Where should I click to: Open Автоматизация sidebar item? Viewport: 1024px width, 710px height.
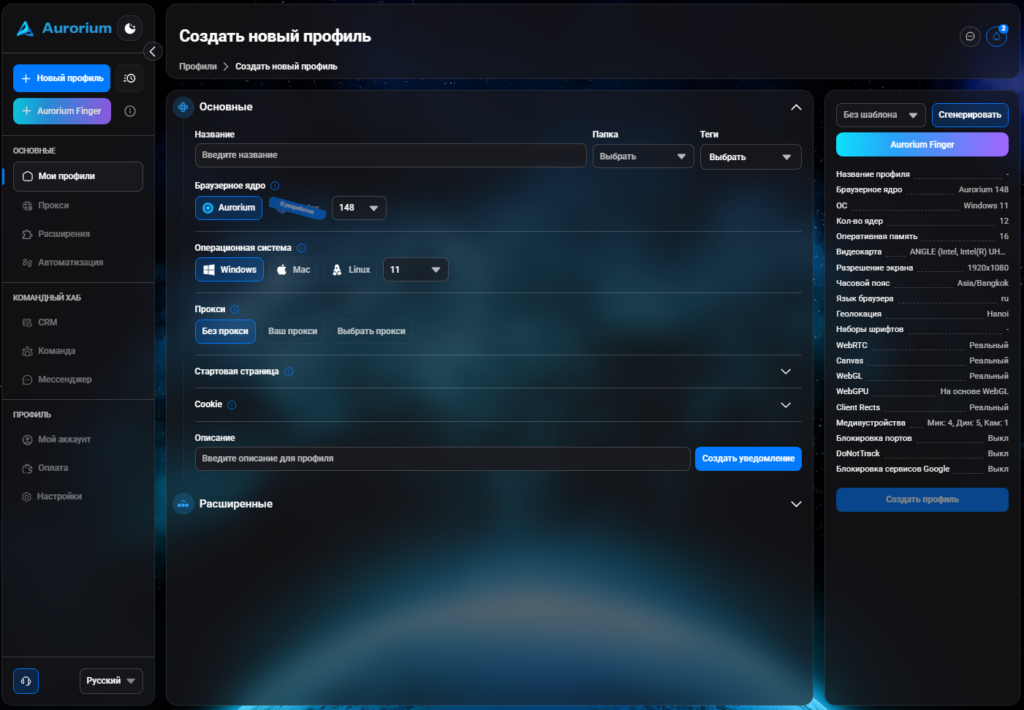(x=78, y=263)
